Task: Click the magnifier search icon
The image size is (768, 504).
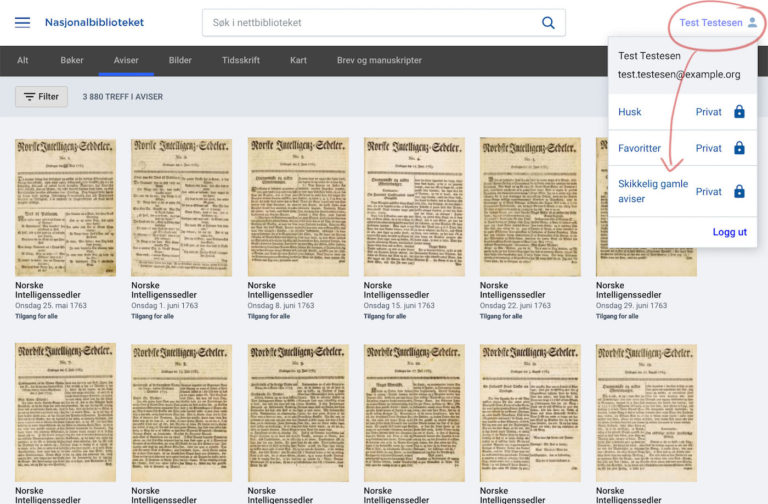Action: coord(548,23)
